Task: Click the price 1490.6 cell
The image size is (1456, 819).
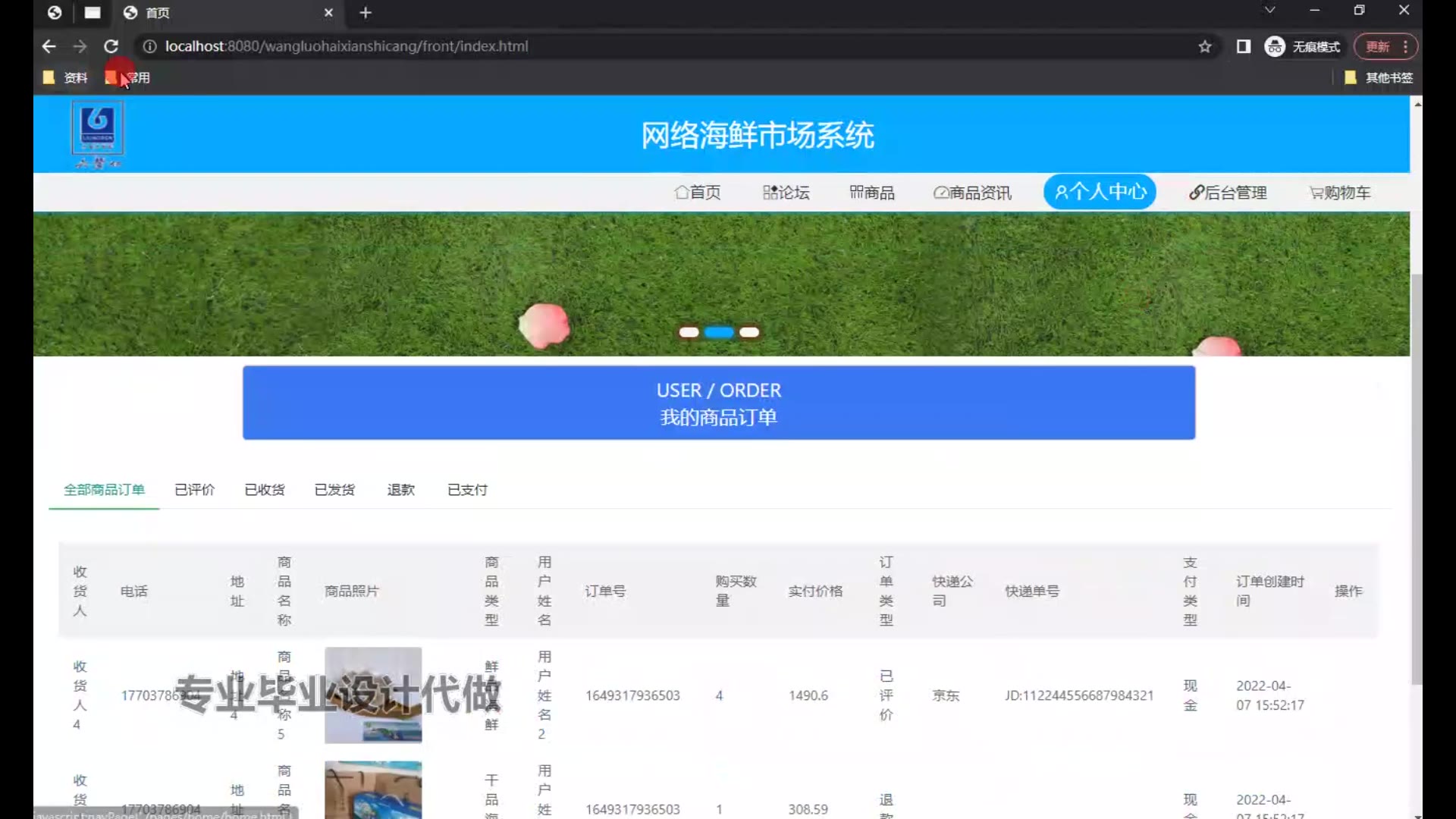Action: [808, 695]
